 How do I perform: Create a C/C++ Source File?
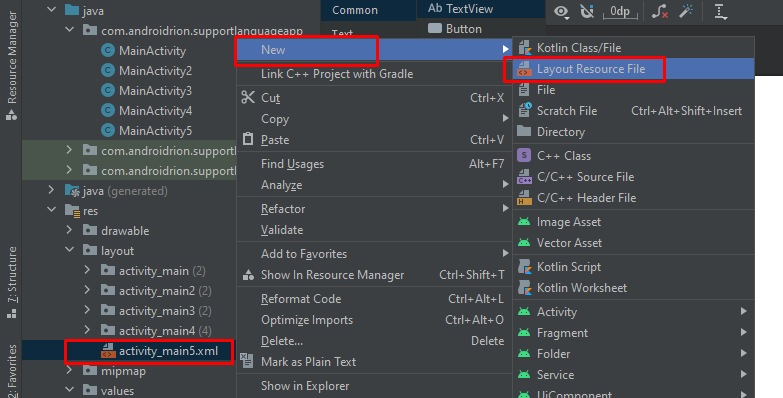coord(633,177)
